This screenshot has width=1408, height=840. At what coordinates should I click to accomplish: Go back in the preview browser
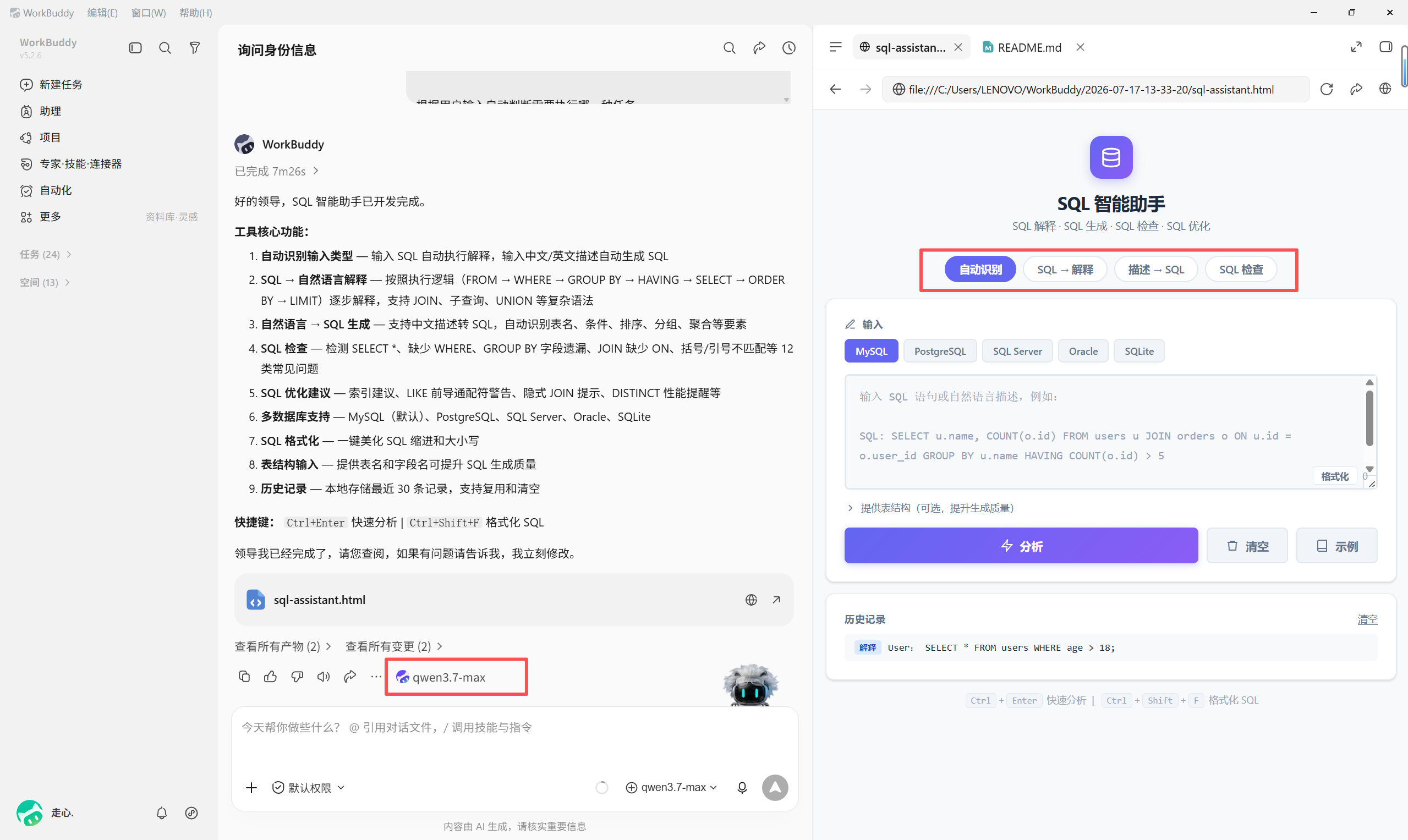[x=835, y=90]
